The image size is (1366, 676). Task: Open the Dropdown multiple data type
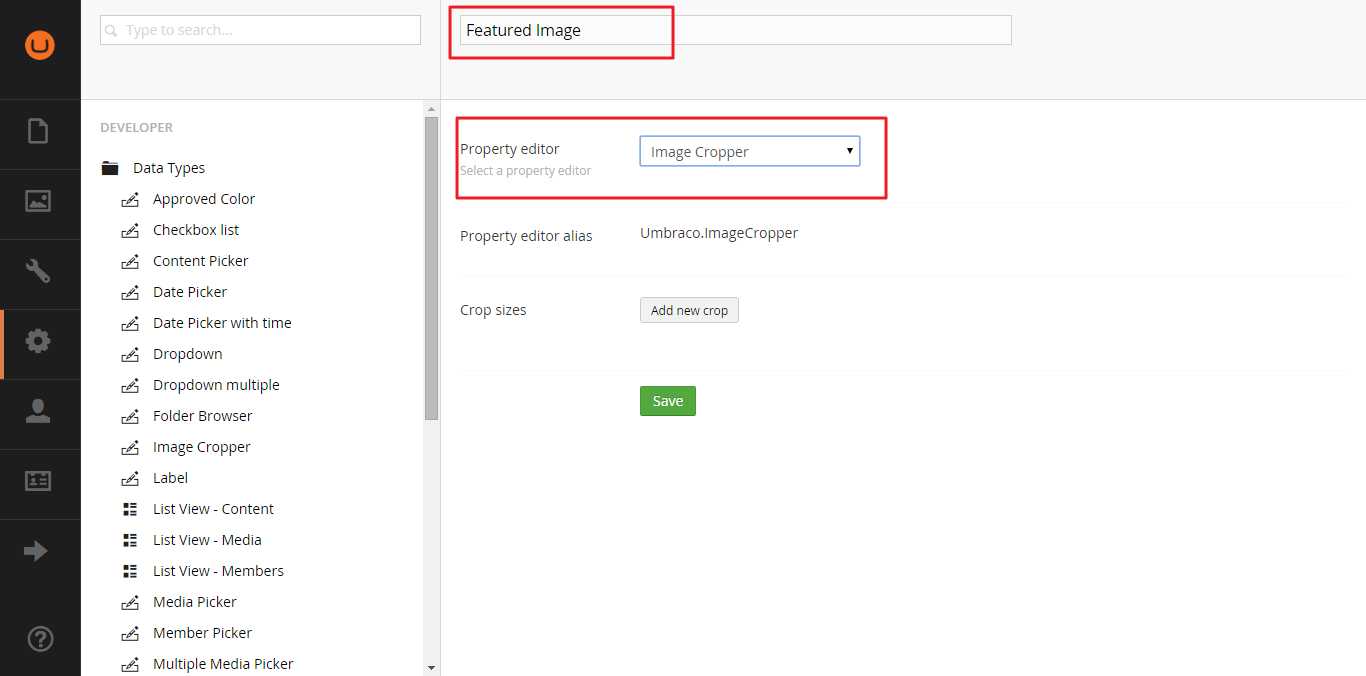216,385
